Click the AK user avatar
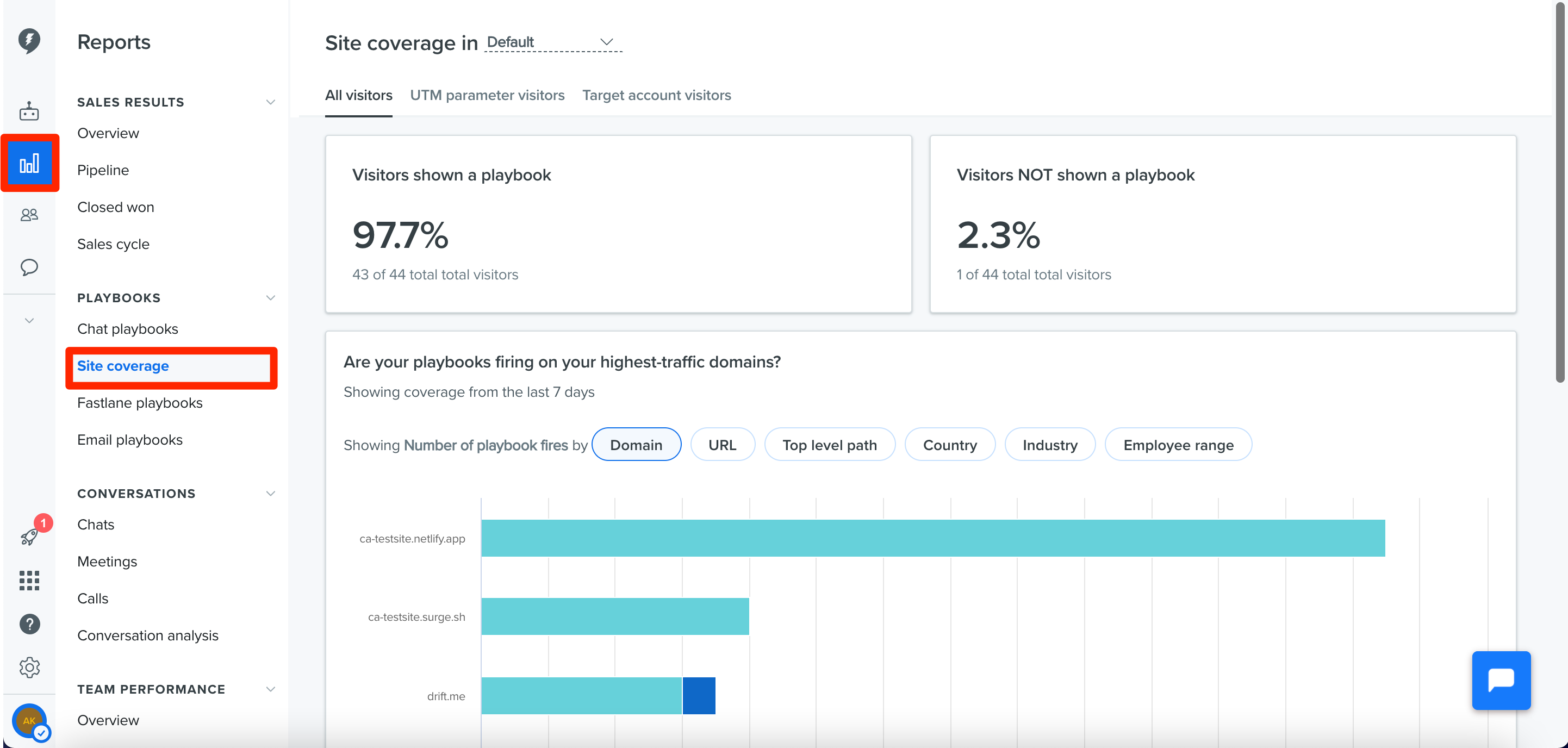1568x748 pixels. tap(29, 721)
